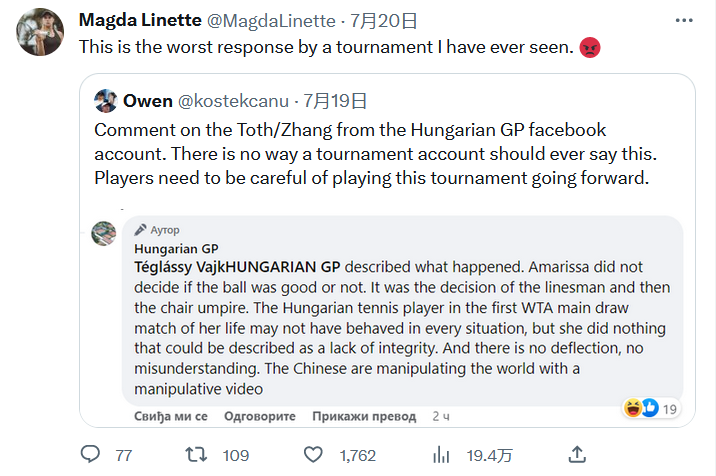Click the 7月19日 quoted tweet date
The image size is (716, 476).
[x=335, y=100]
